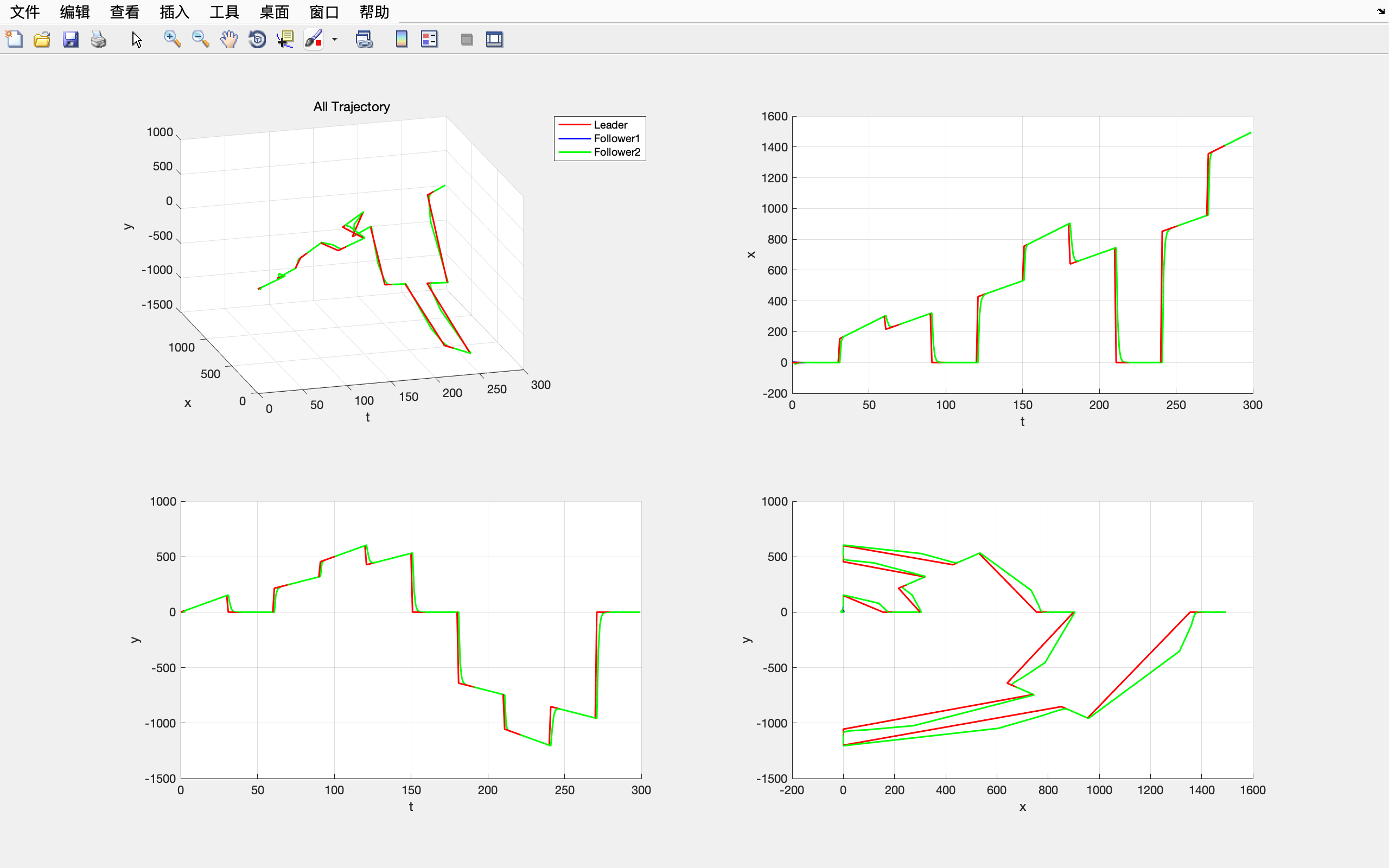Screen dimensions: 1389x868
Task: Open the 工具 menu
Action: click(x=225, y=11)
